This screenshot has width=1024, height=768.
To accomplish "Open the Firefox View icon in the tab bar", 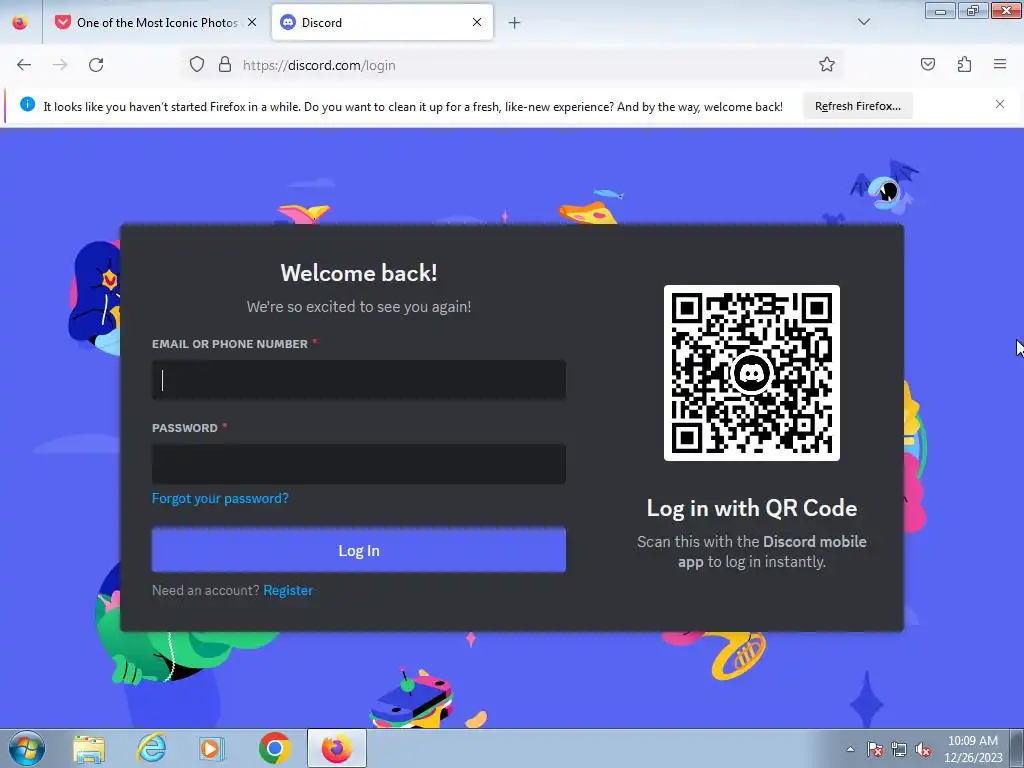I will (20, 23).
